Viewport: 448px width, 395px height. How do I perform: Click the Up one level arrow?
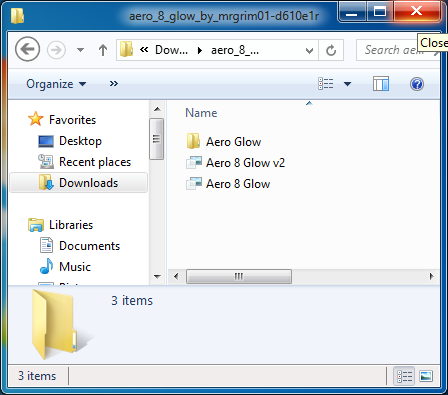click(103, 50)
